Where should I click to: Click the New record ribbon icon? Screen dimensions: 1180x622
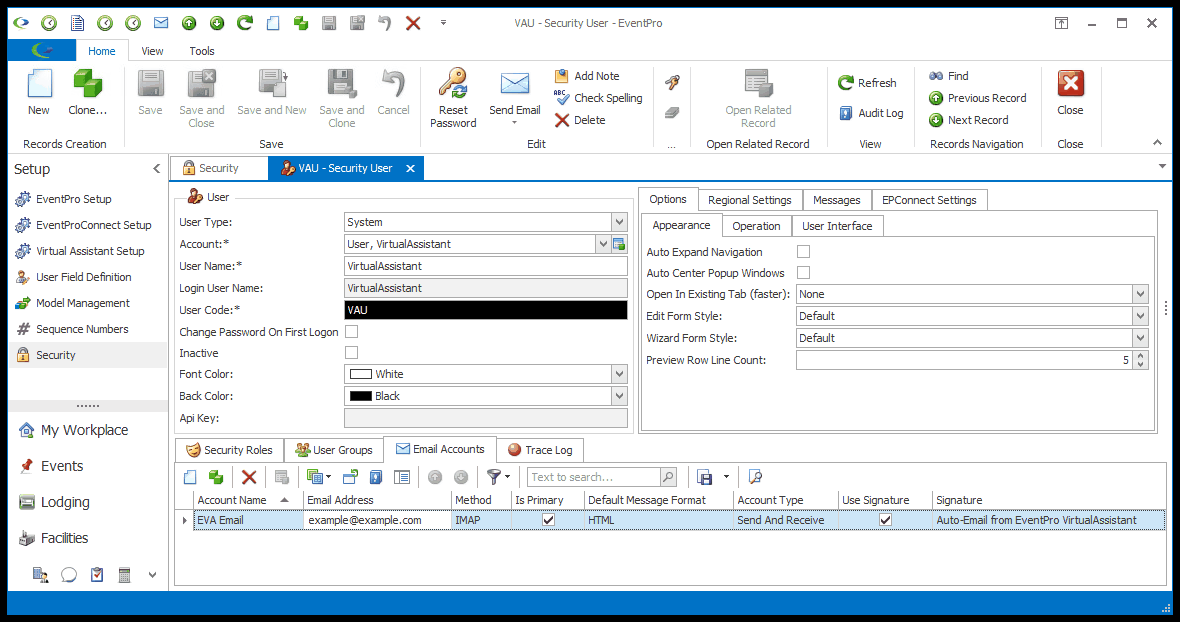(39, 83)
